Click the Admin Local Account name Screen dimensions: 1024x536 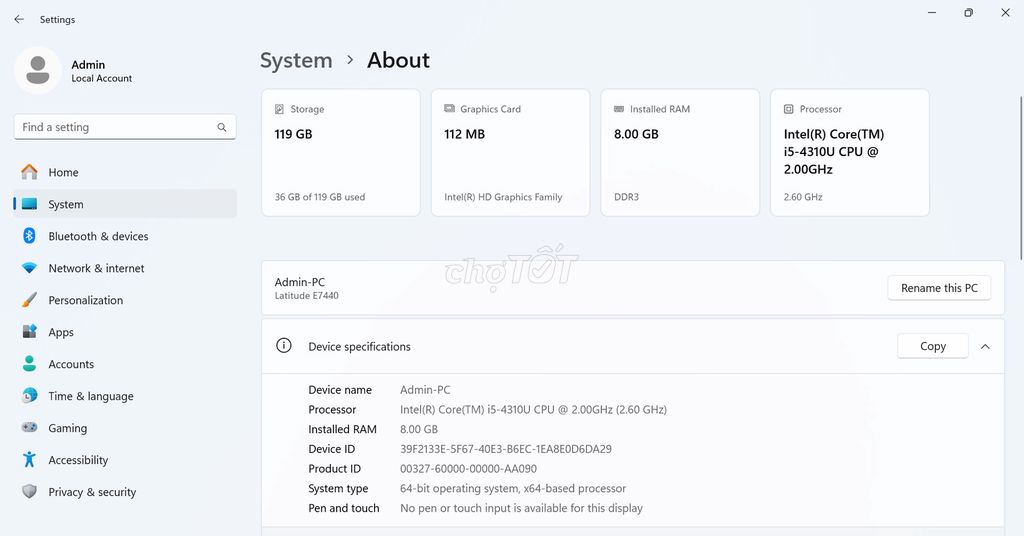click(x=101, y=71)
